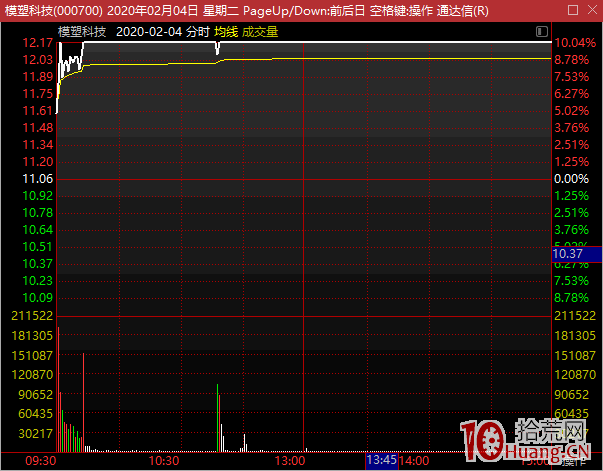This screenshot has height=471, width=603.
Task: Click the 10:30 time axis label
Action: pyautogui.click(x=164, y=461)
